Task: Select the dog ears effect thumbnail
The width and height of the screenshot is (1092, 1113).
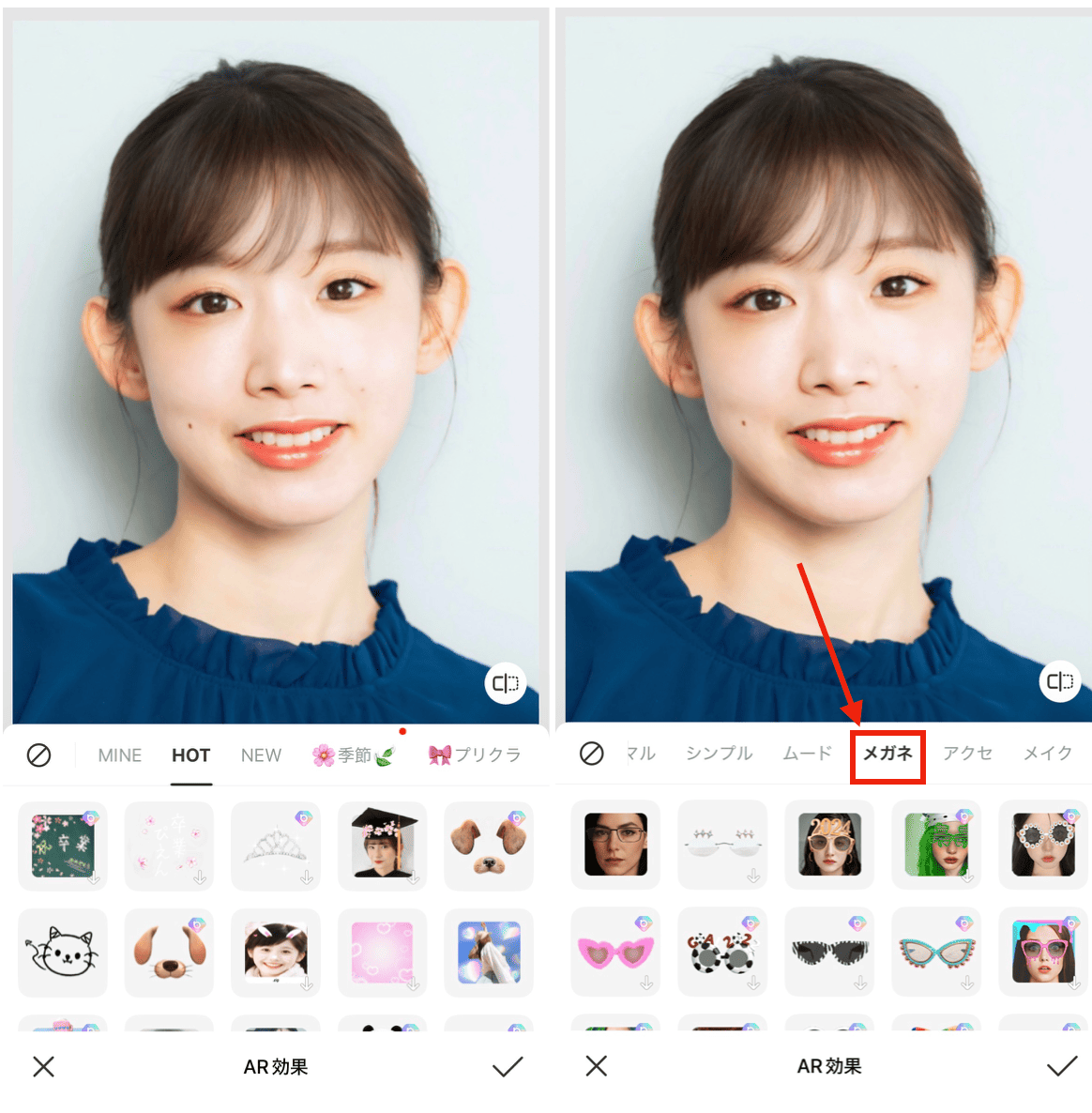Action: click(x=169, y=953)
